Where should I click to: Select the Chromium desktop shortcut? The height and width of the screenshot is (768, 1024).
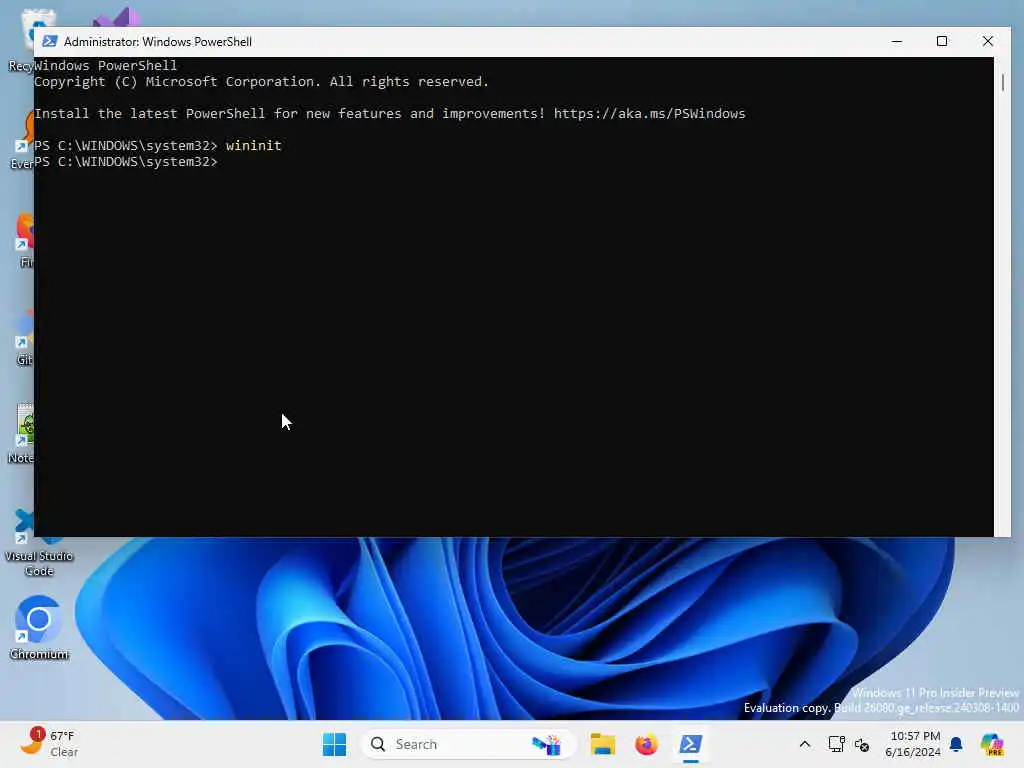pyautogui.click(x=39, y=628)
